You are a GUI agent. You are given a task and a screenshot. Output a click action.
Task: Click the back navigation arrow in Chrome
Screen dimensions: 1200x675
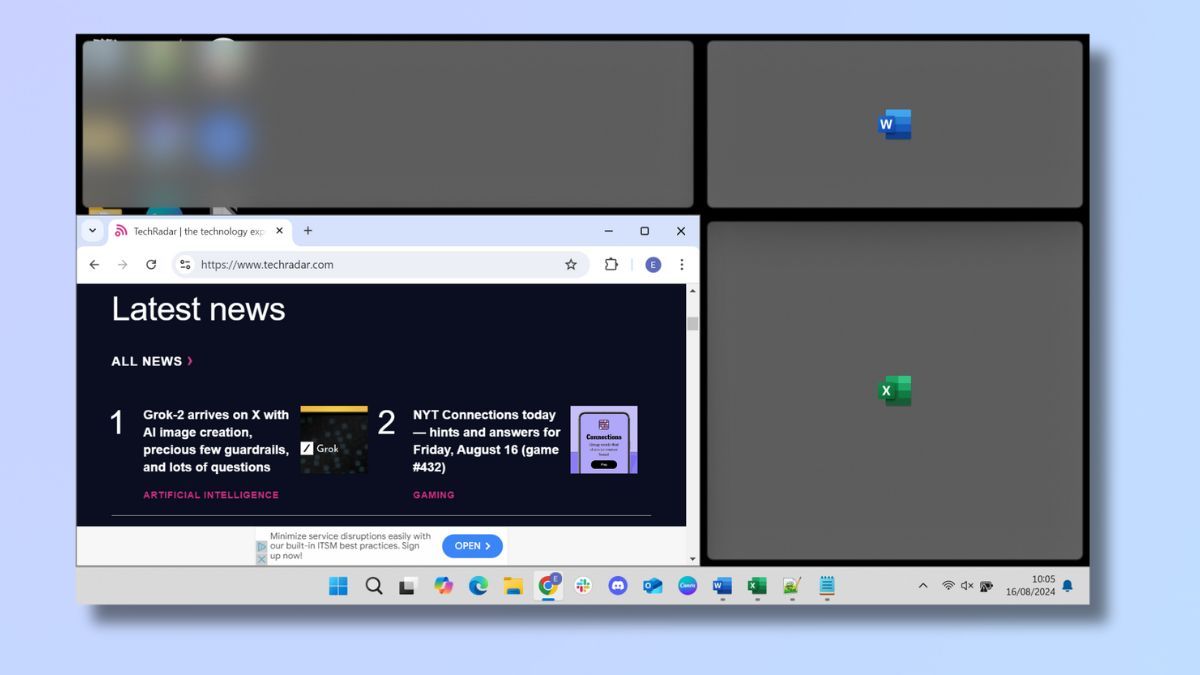point(94,264)
